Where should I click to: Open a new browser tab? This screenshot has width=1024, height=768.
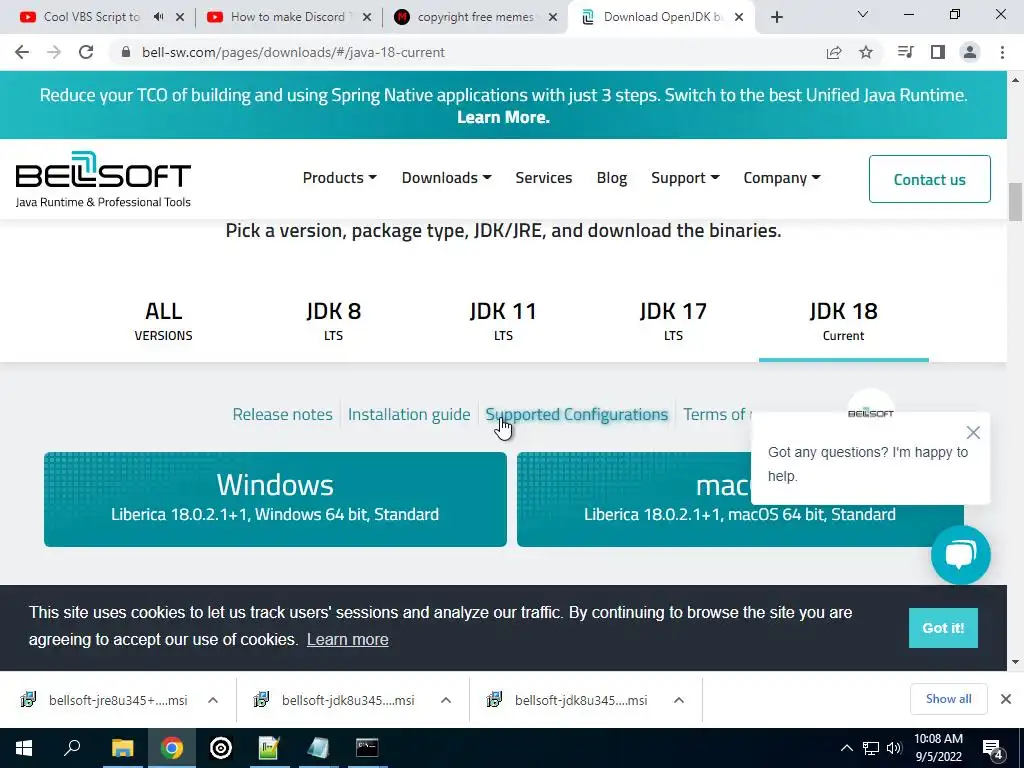[776, 17]
